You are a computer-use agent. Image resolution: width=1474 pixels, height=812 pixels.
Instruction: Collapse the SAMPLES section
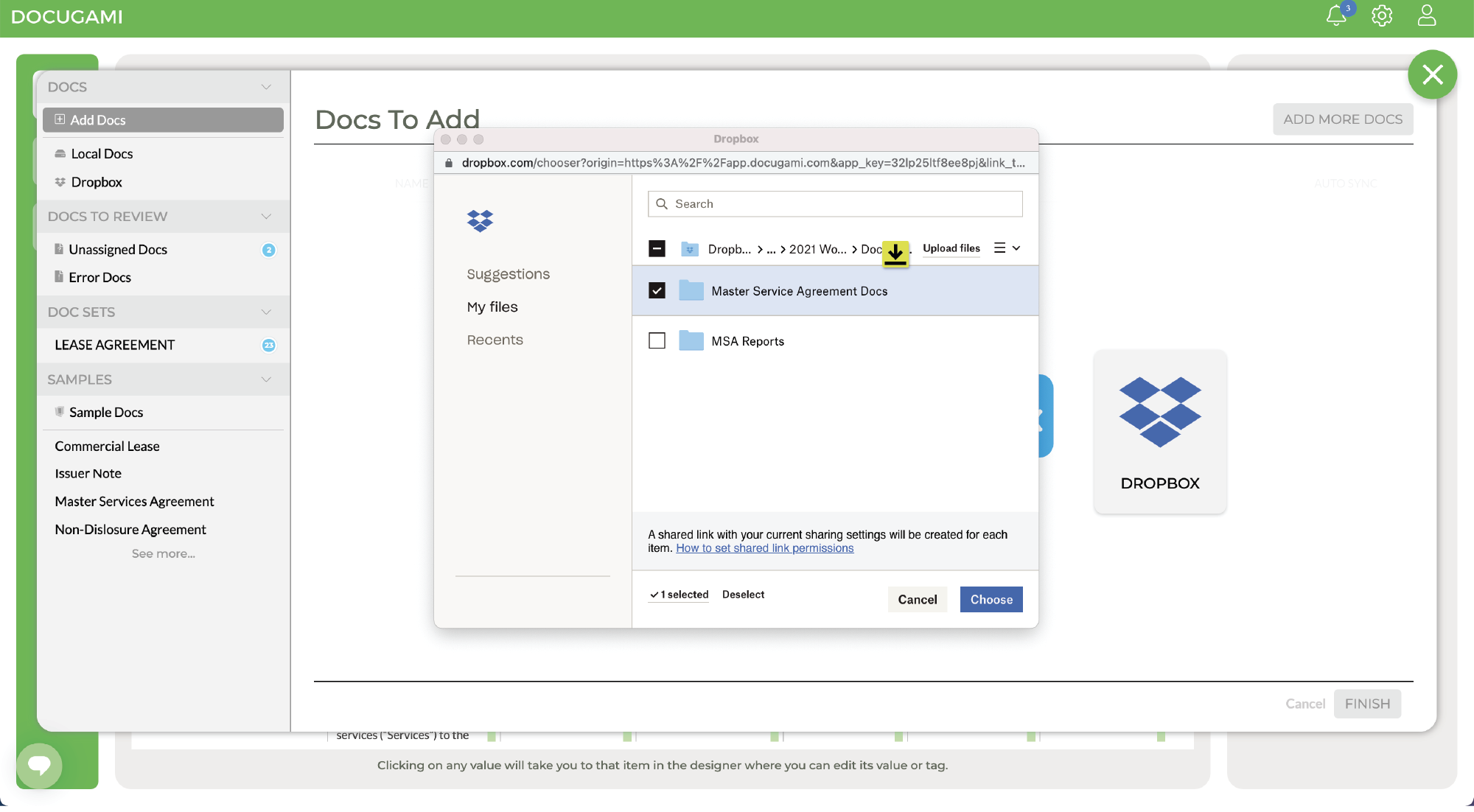pyautogui.click(x=265, y=379)
